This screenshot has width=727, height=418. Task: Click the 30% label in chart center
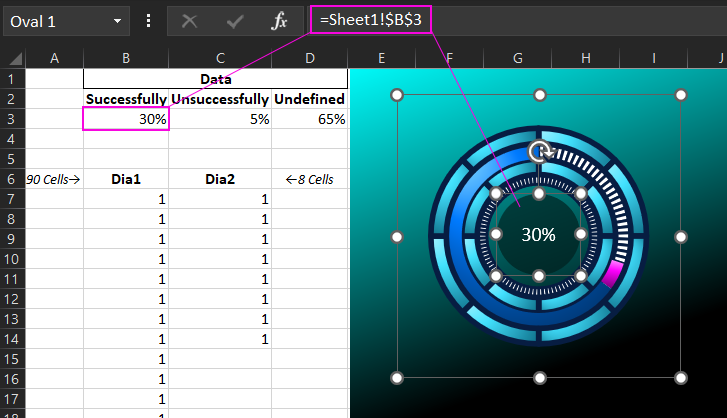click(538, 235)
